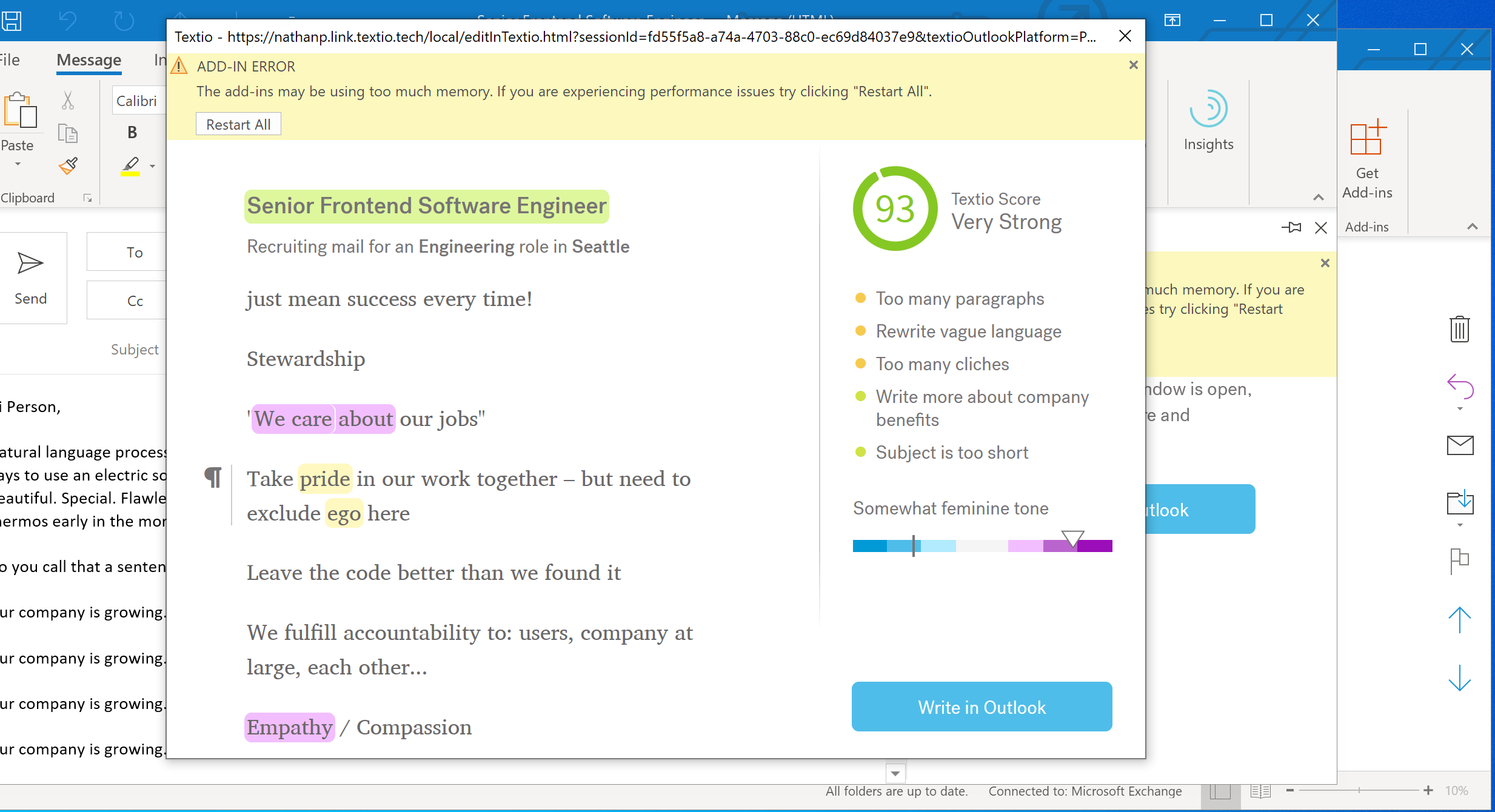Click the Normal view icon in status bar
The height and width of the screenshot is (812, 1495).
(x=1220, y=791)
